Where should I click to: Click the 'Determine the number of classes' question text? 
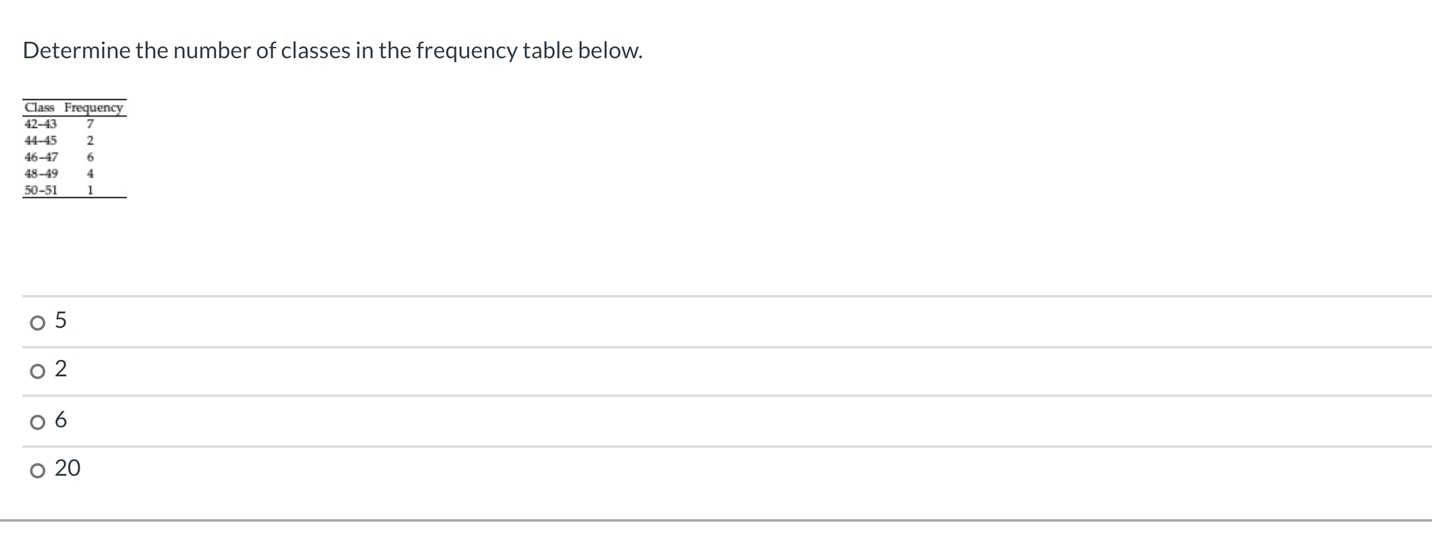(x=332, y=51)
